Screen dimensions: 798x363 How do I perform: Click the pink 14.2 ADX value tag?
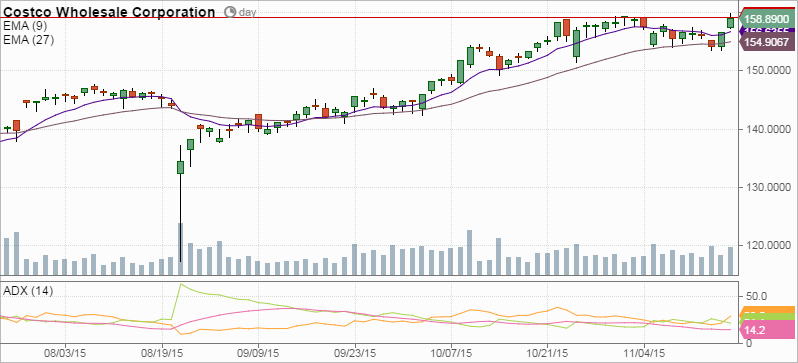[x=768, y=330]
